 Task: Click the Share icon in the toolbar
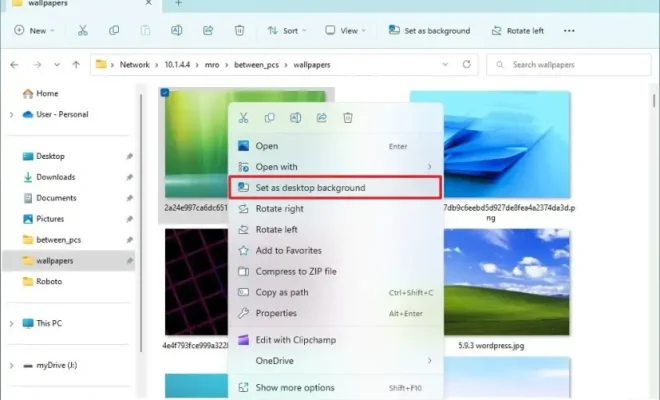tap(208, 31)
